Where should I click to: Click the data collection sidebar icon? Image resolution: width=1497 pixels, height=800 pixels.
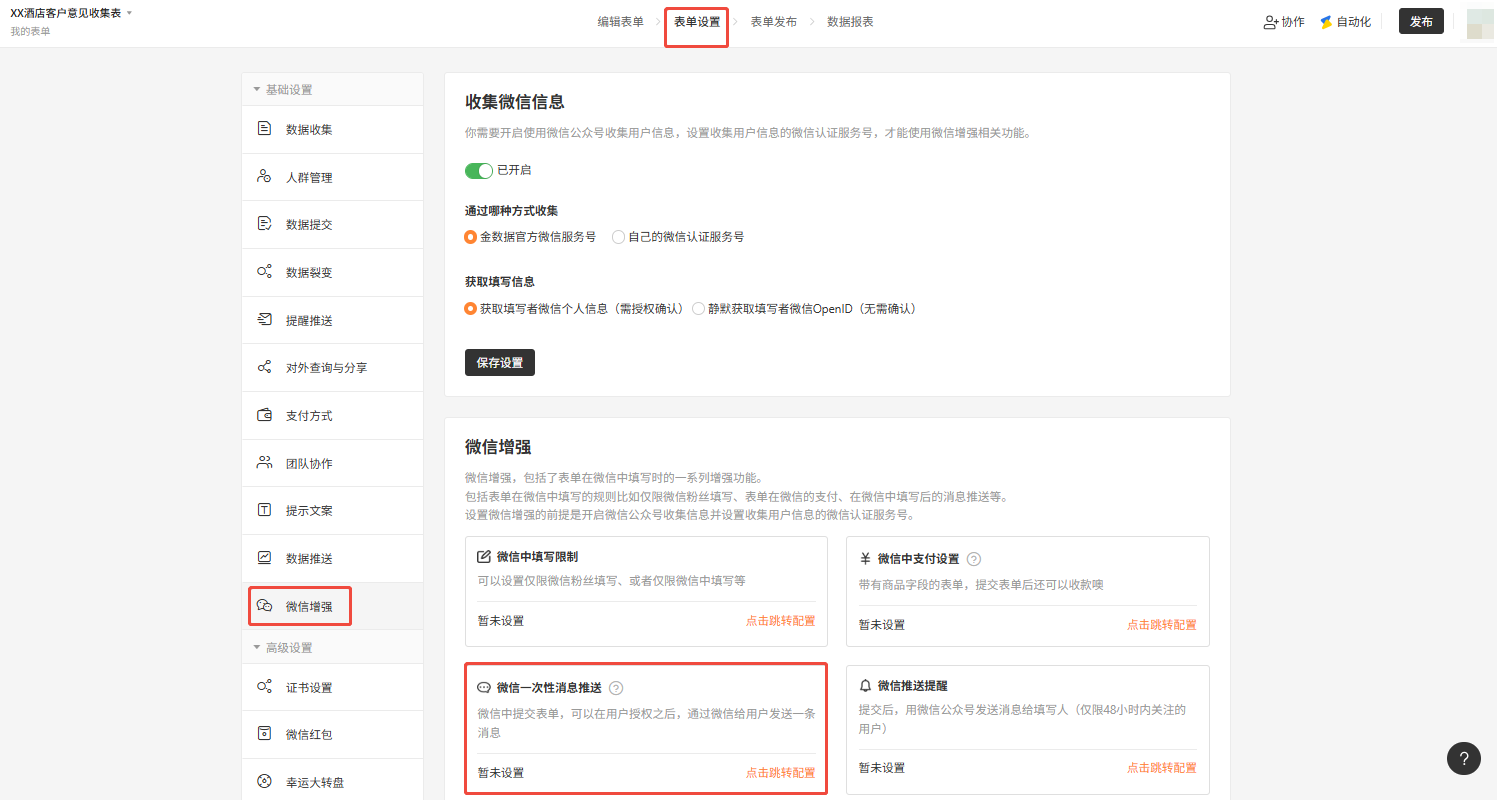point(264,129)
